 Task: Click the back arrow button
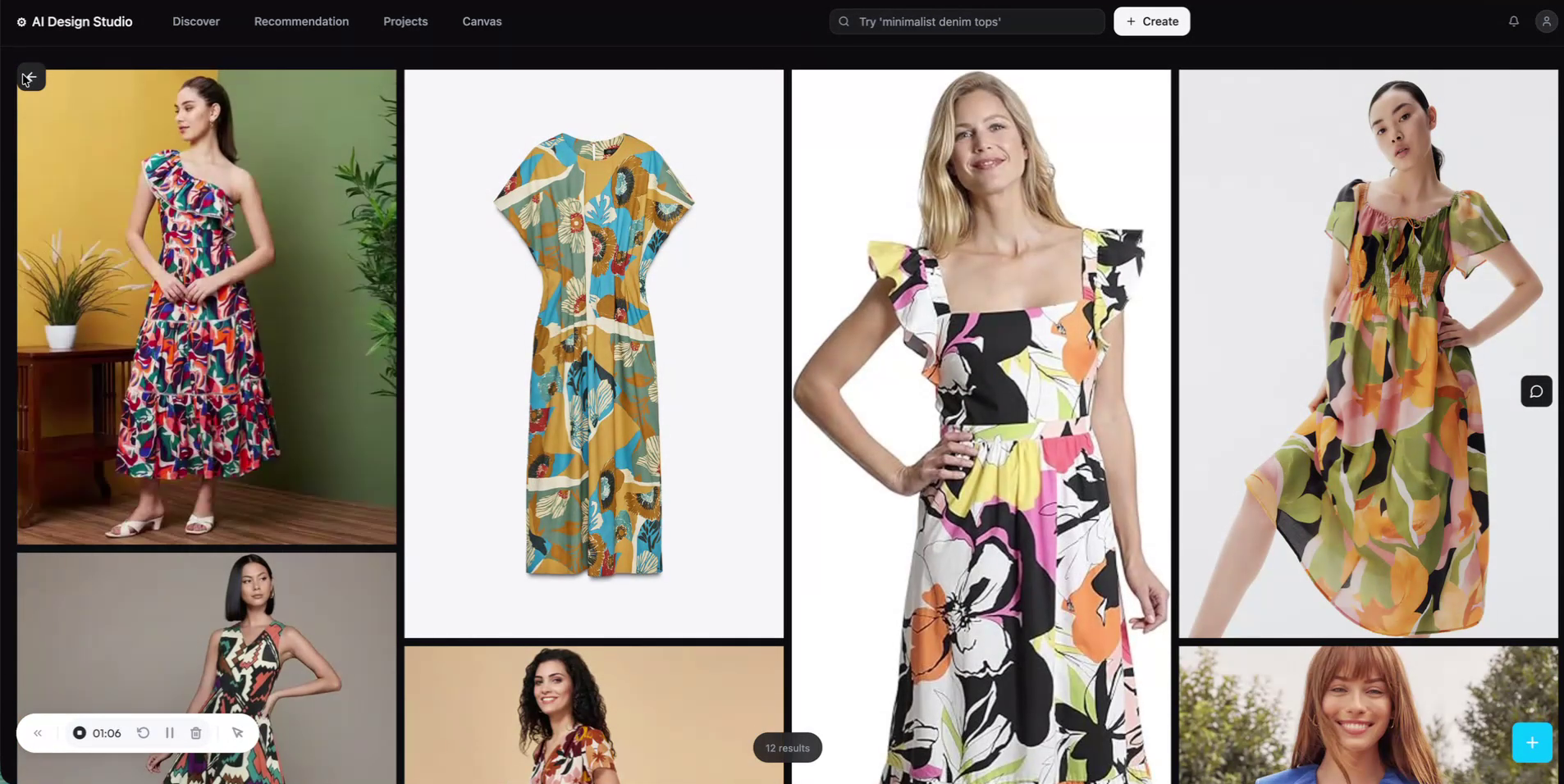point(30,78)
